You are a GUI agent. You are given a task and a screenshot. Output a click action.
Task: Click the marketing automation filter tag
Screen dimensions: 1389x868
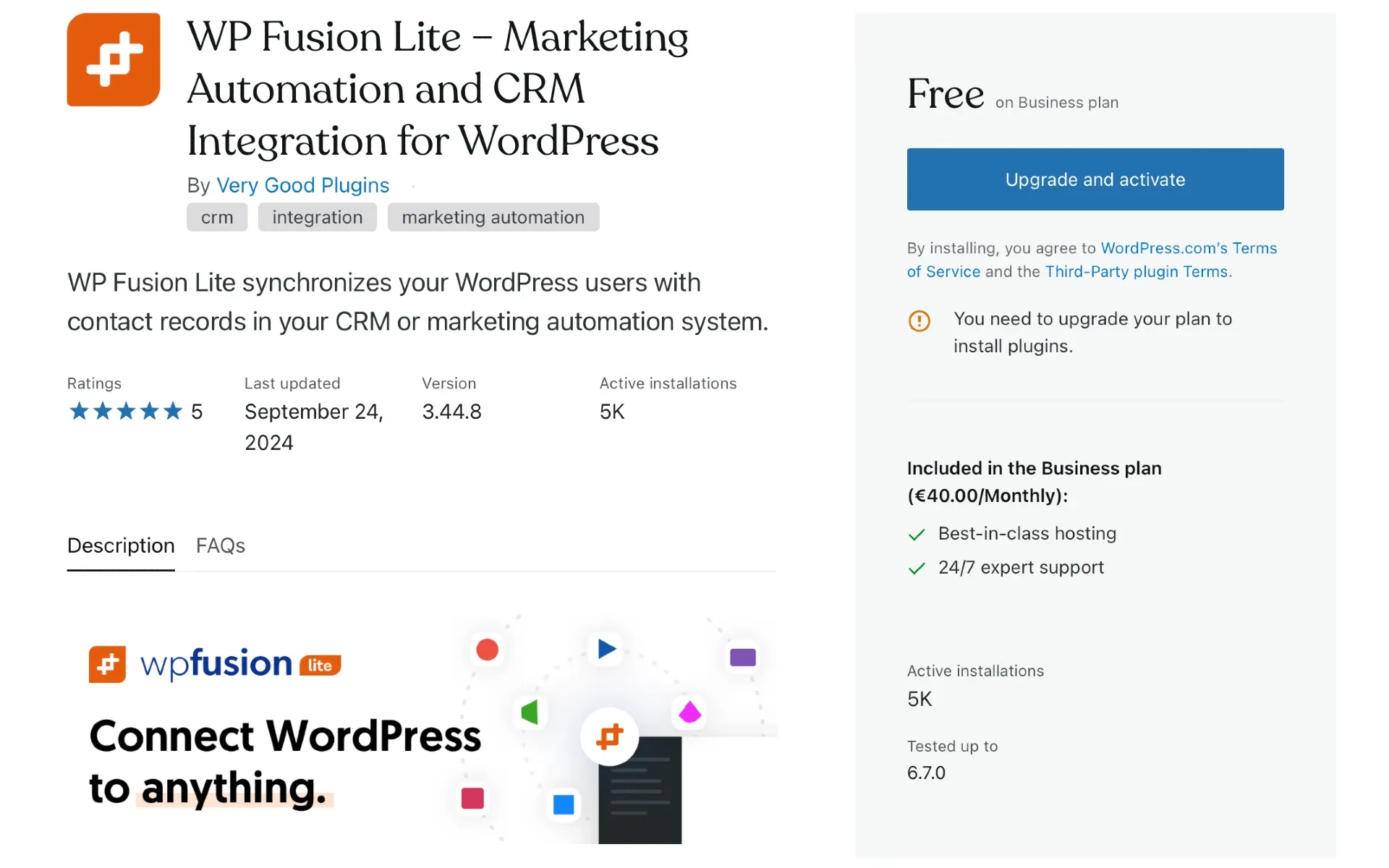(493, 217)
